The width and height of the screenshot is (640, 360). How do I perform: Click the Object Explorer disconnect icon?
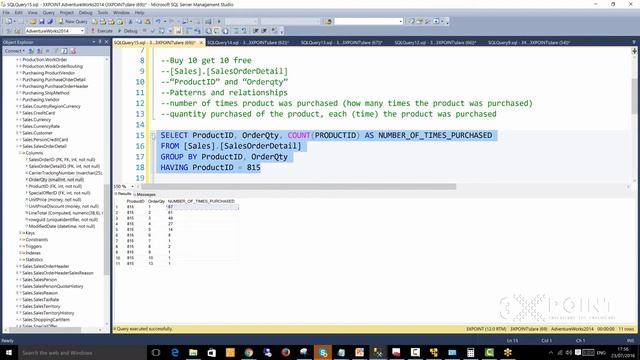pyautogui.click(x=40, y=51)
